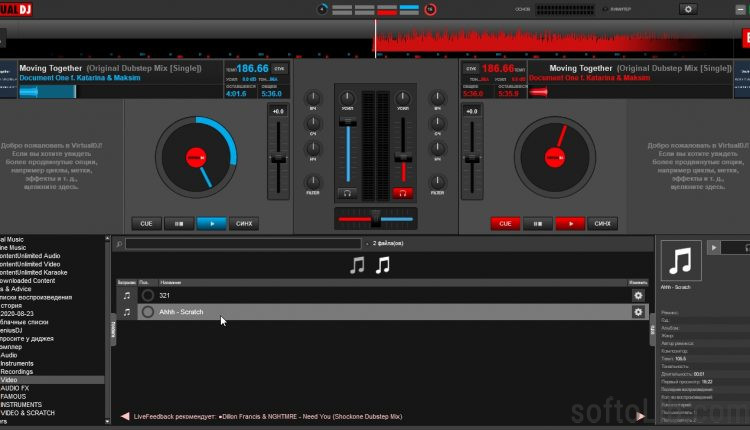Click right deck mid EQ knob (СЧ)

pyautogui.click(x=437, y=123)
